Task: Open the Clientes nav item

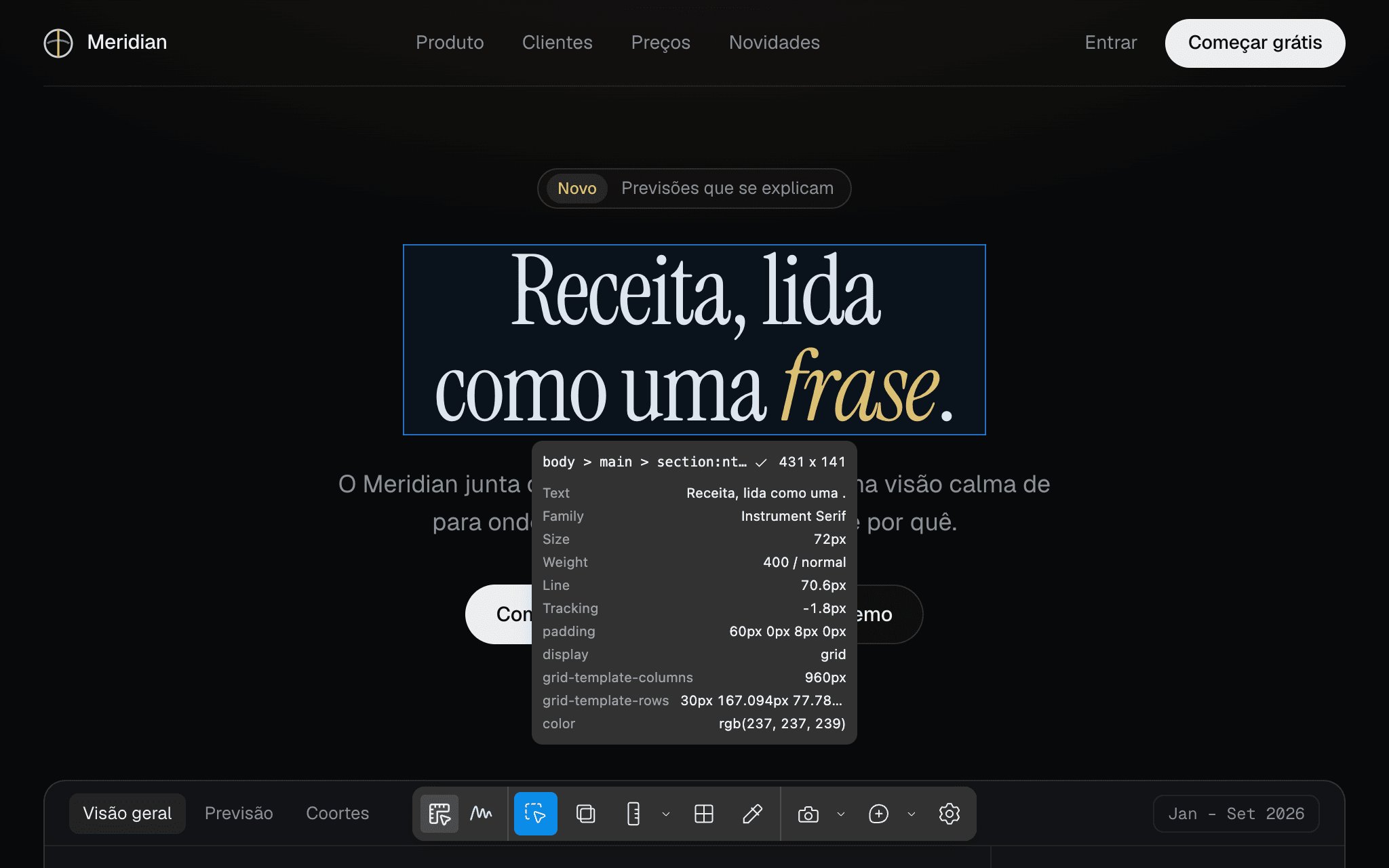Action: (557, 43)
